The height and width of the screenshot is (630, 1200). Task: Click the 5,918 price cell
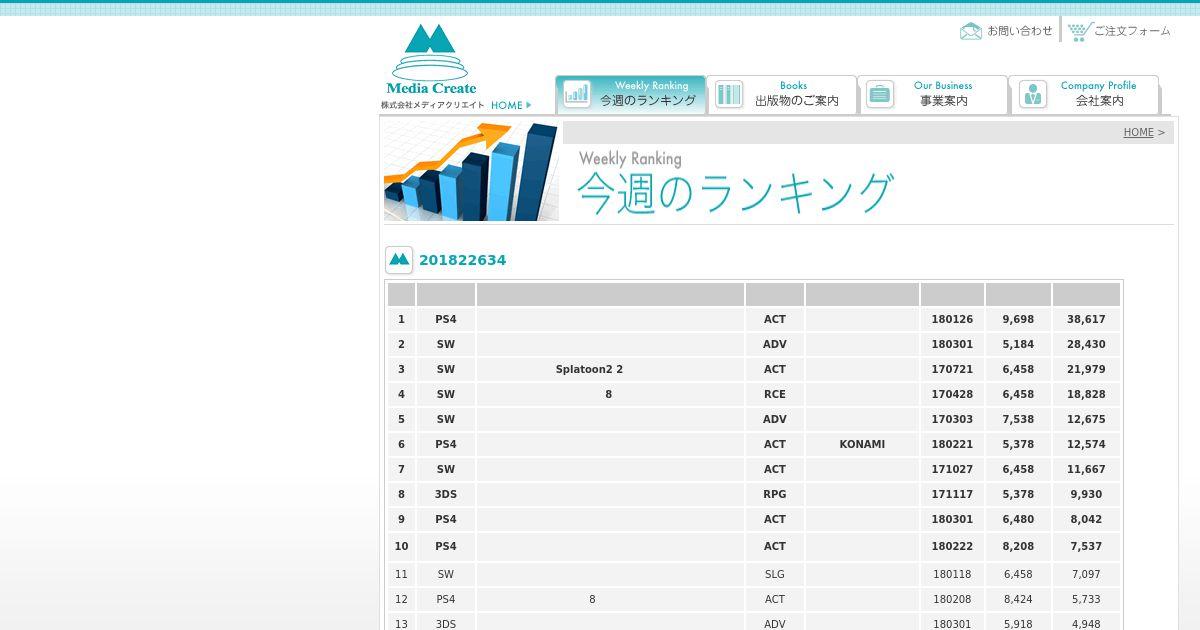coord(1018,624)
